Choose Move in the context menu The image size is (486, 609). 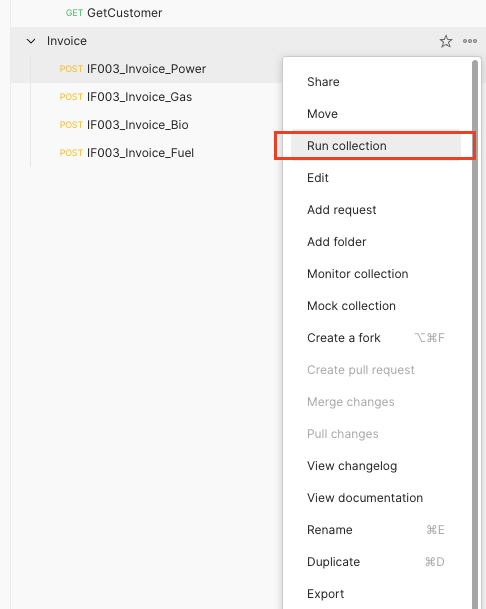pos(376,114)
